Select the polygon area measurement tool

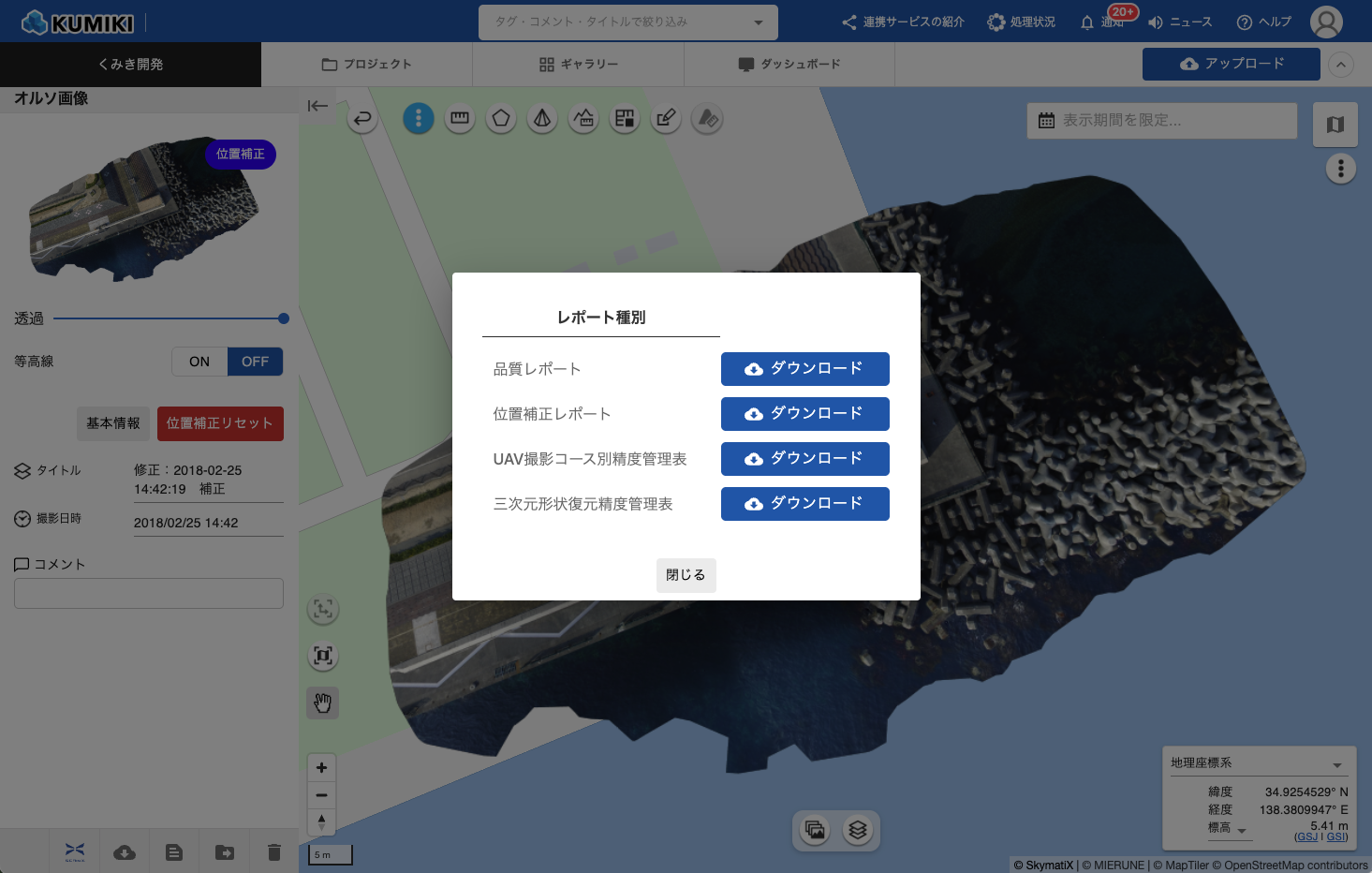point(501,119)
